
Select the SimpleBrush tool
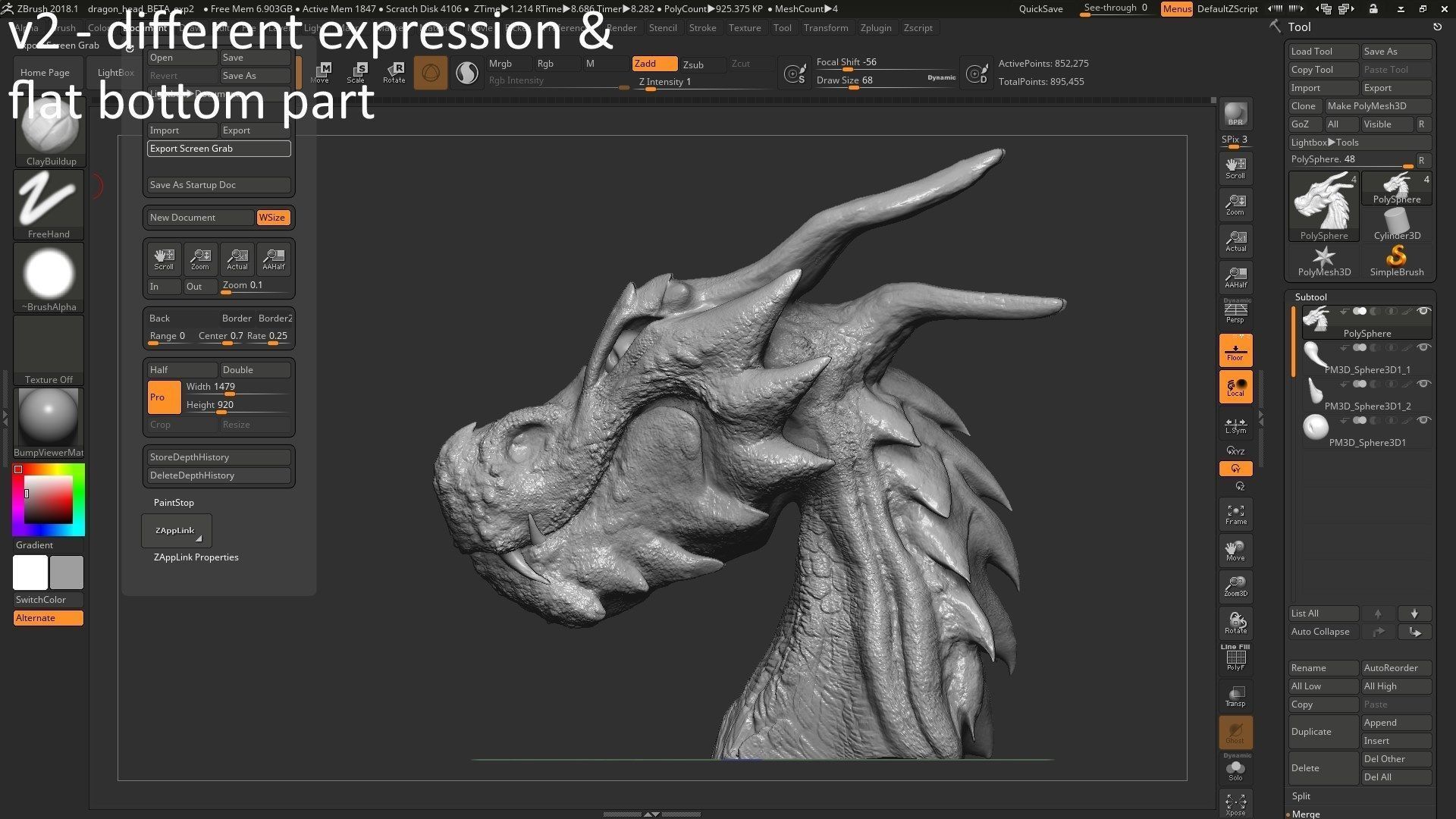1397,261
